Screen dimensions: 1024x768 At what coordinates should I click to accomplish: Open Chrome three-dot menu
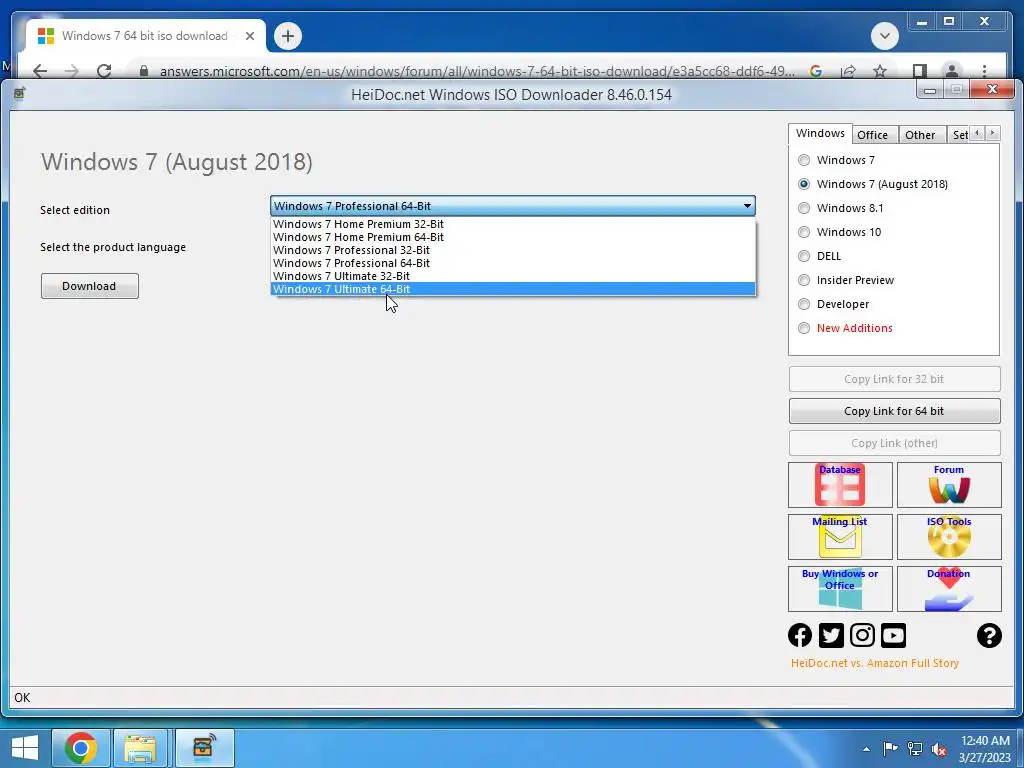coord(984,71)
